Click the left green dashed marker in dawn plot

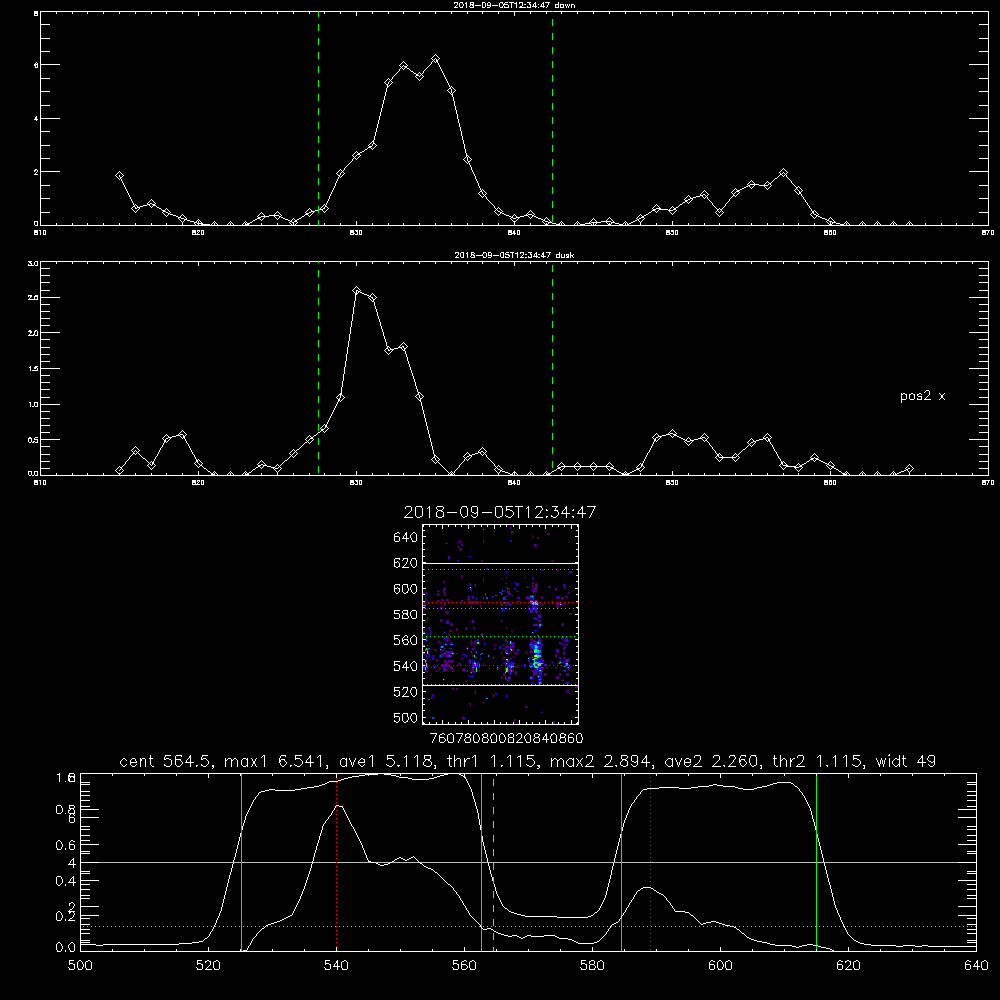coord(318,118)
